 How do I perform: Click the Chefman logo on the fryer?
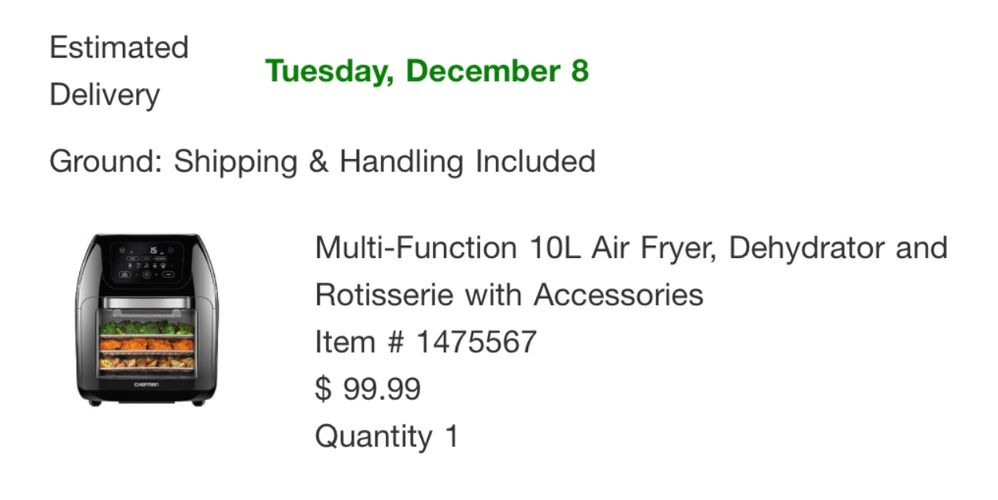[x=146, y=384]
